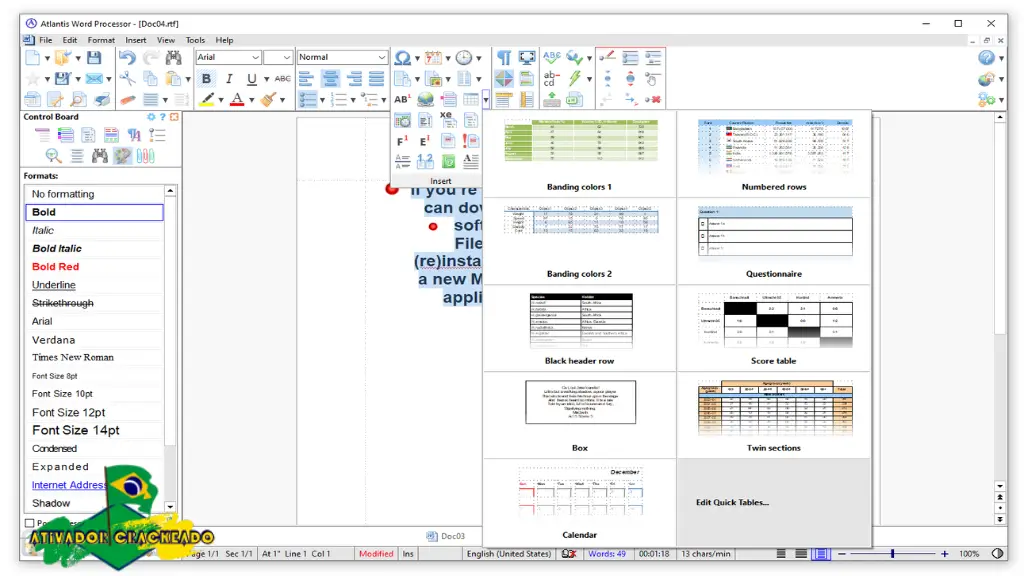1024x576 pixels.
Task: Click the red font color A swatch
Action: 237,100
